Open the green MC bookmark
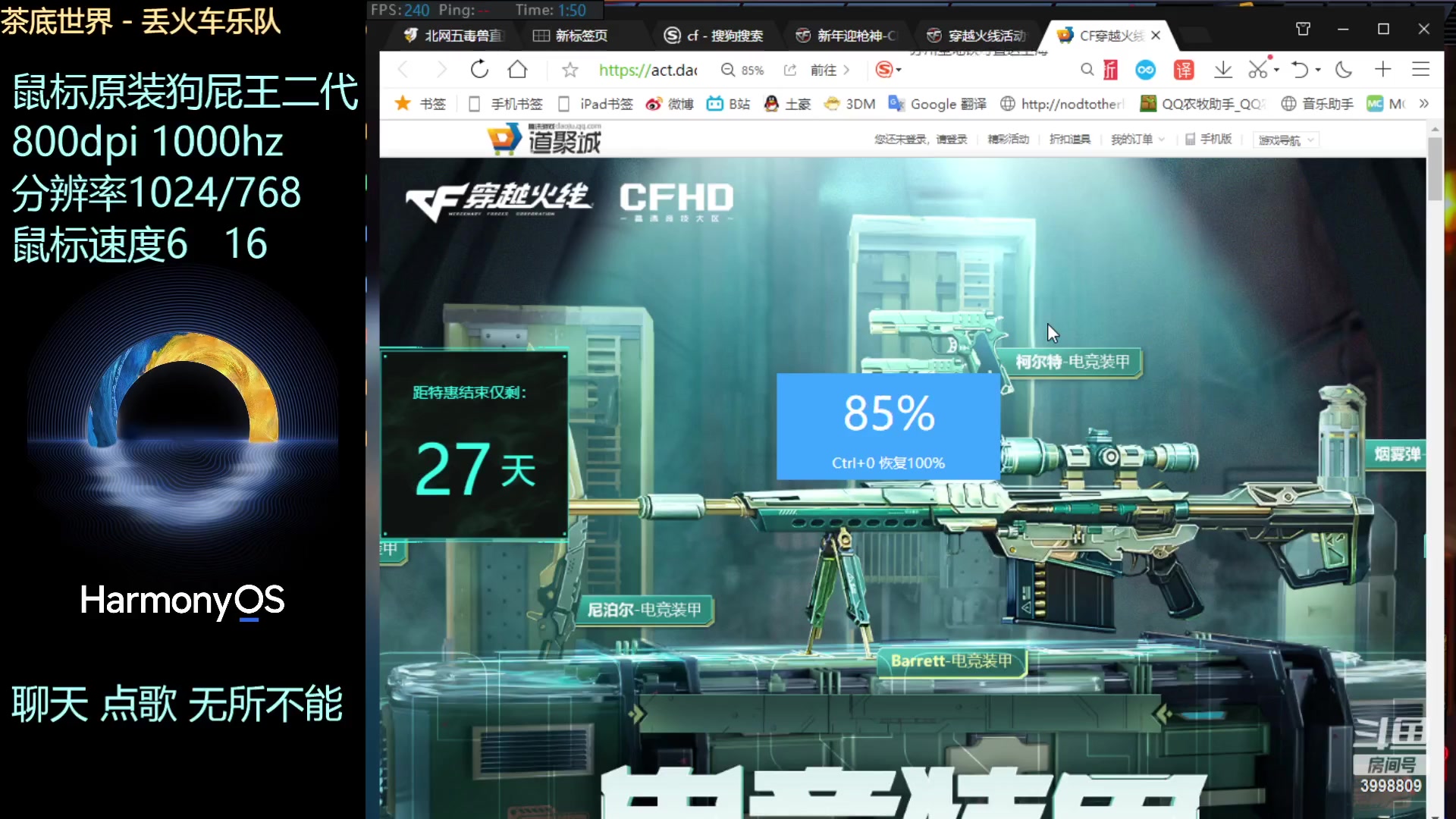The image size is (1456, 819). click(x=1386, y=104)
